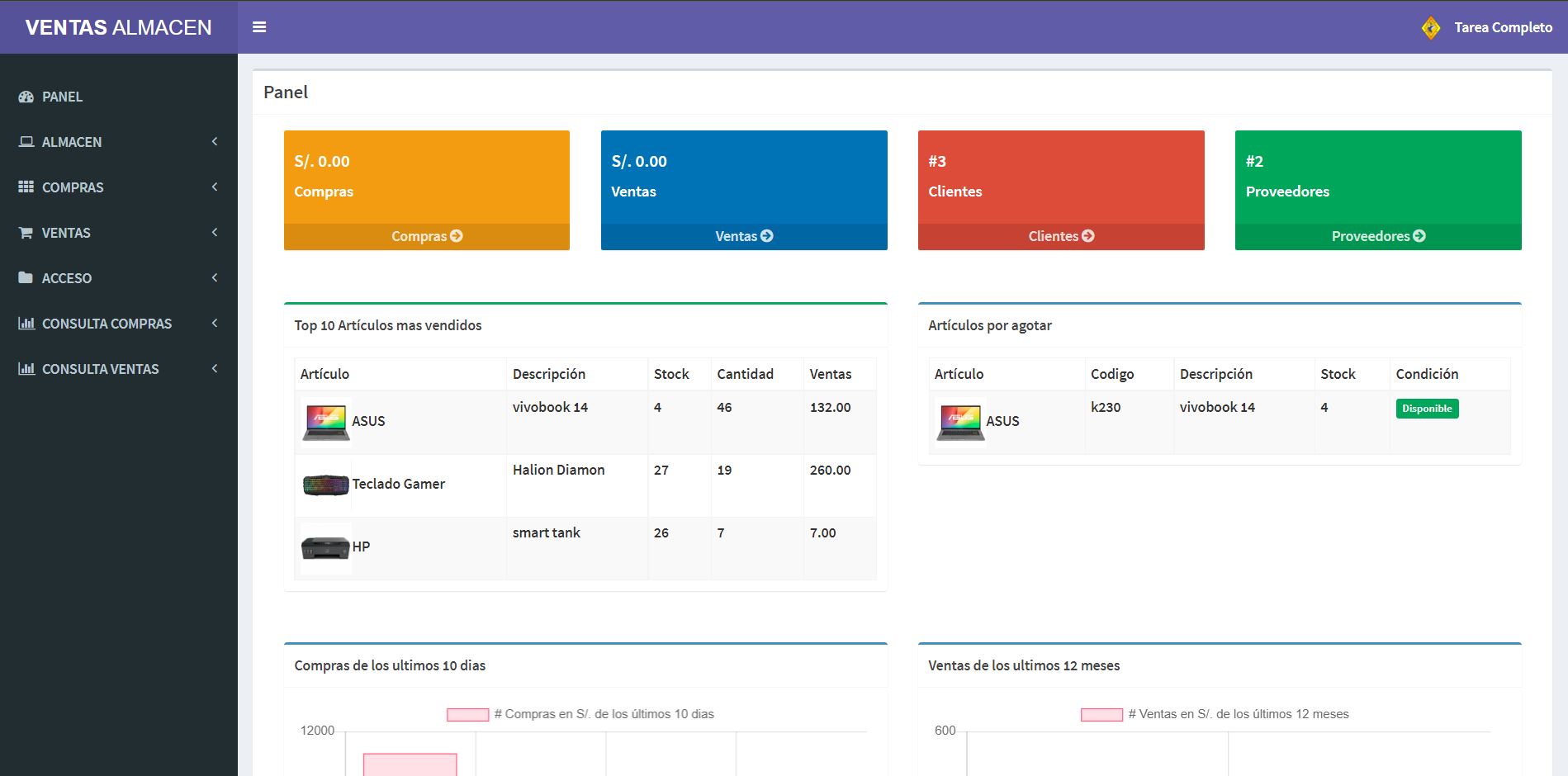Expand the Ventas sidebar chevron

[x=215, y=233]
